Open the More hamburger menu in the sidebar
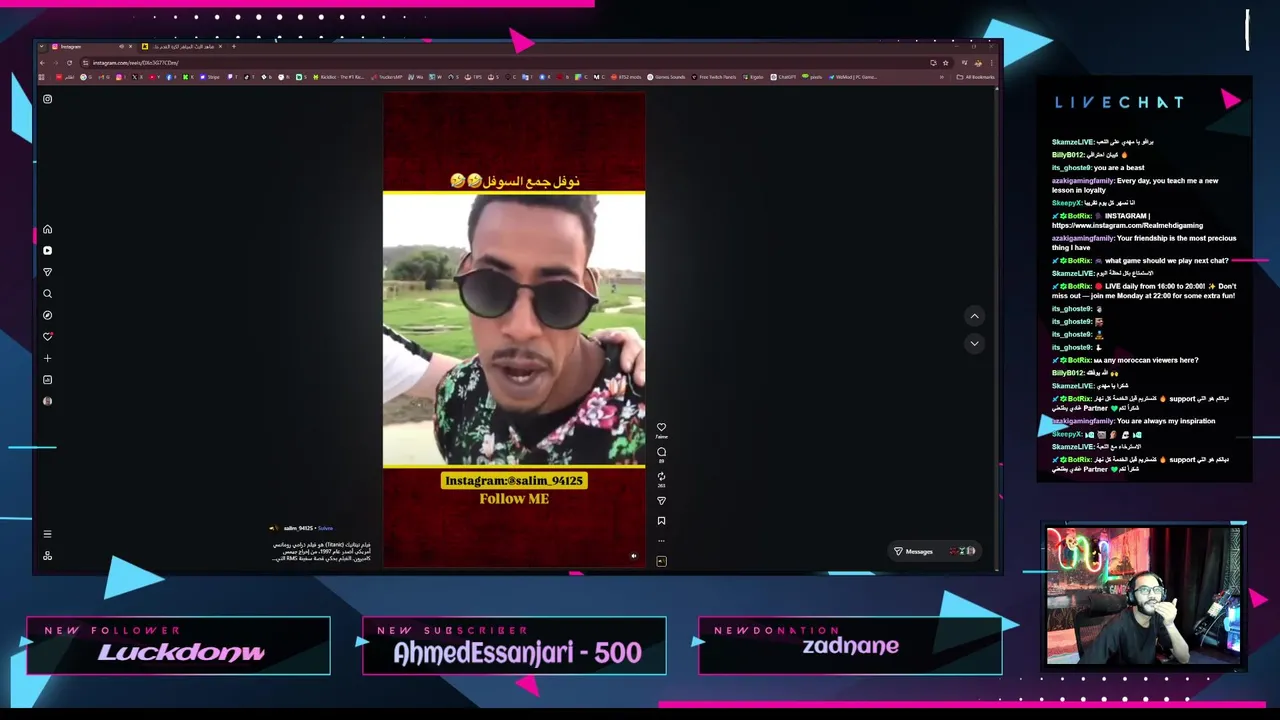This screenshot has width=1280, height=720. [47, 534]
